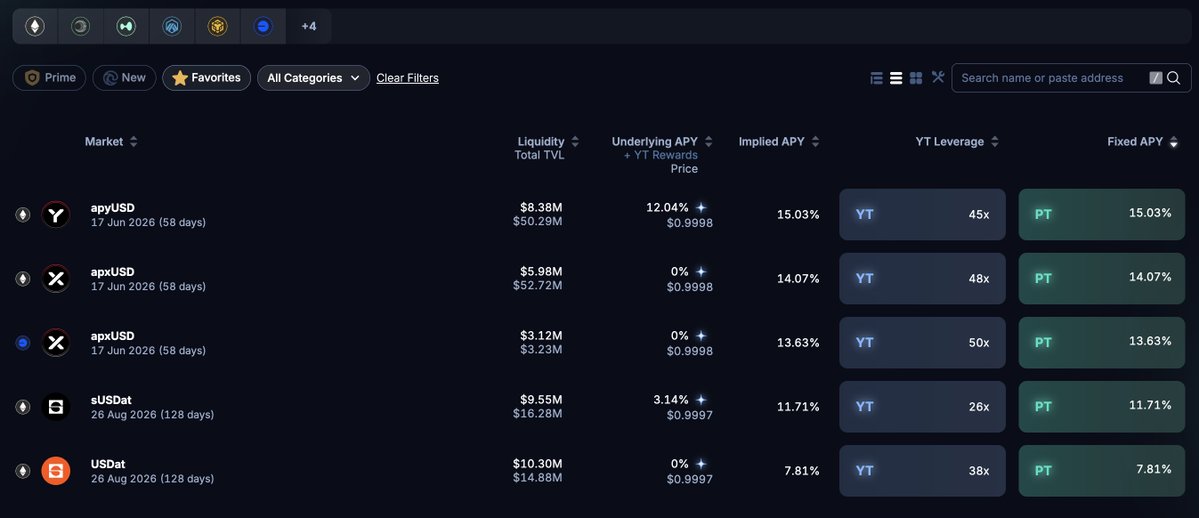Click the orange USDat token logo
Image resolution: width=1199 pixels, height=518 pixels.
(x=56, y=470)
